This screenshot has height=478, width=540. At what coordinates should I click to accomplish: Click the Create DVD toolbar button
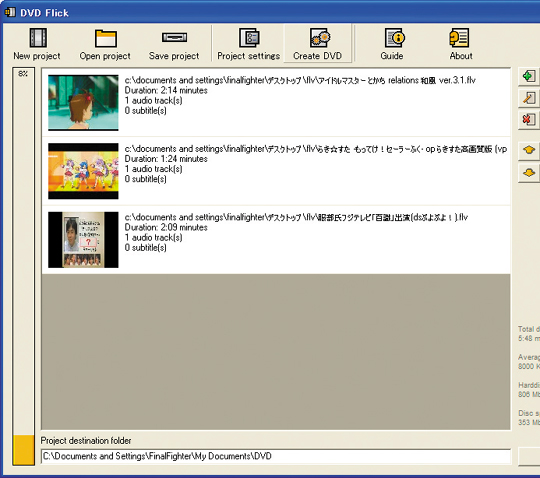(318, 44)
